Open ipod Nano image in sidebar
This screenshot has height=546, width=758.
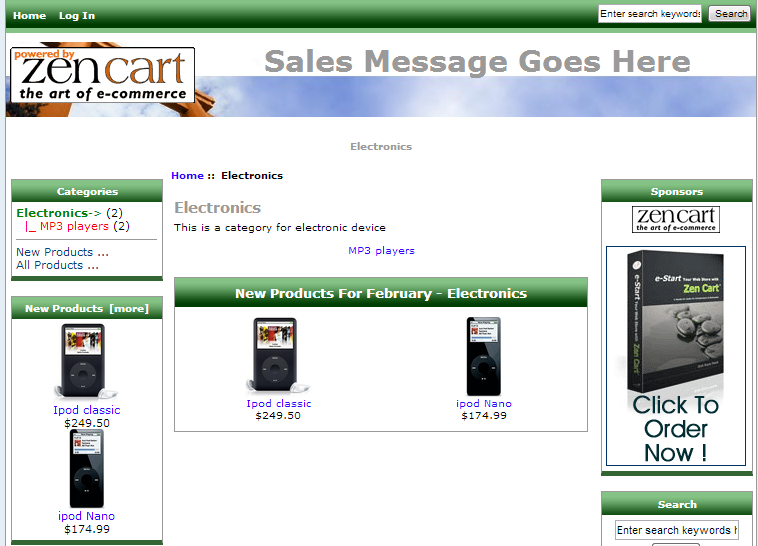[86, 468]
